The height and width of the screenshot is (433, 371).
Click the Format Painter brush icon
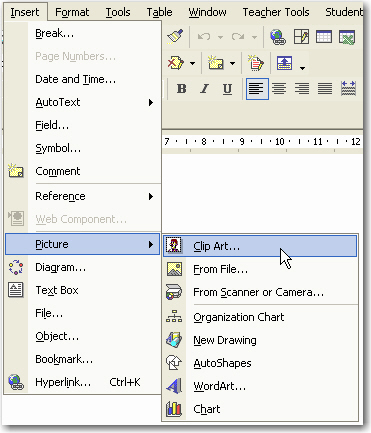(175, 36)
